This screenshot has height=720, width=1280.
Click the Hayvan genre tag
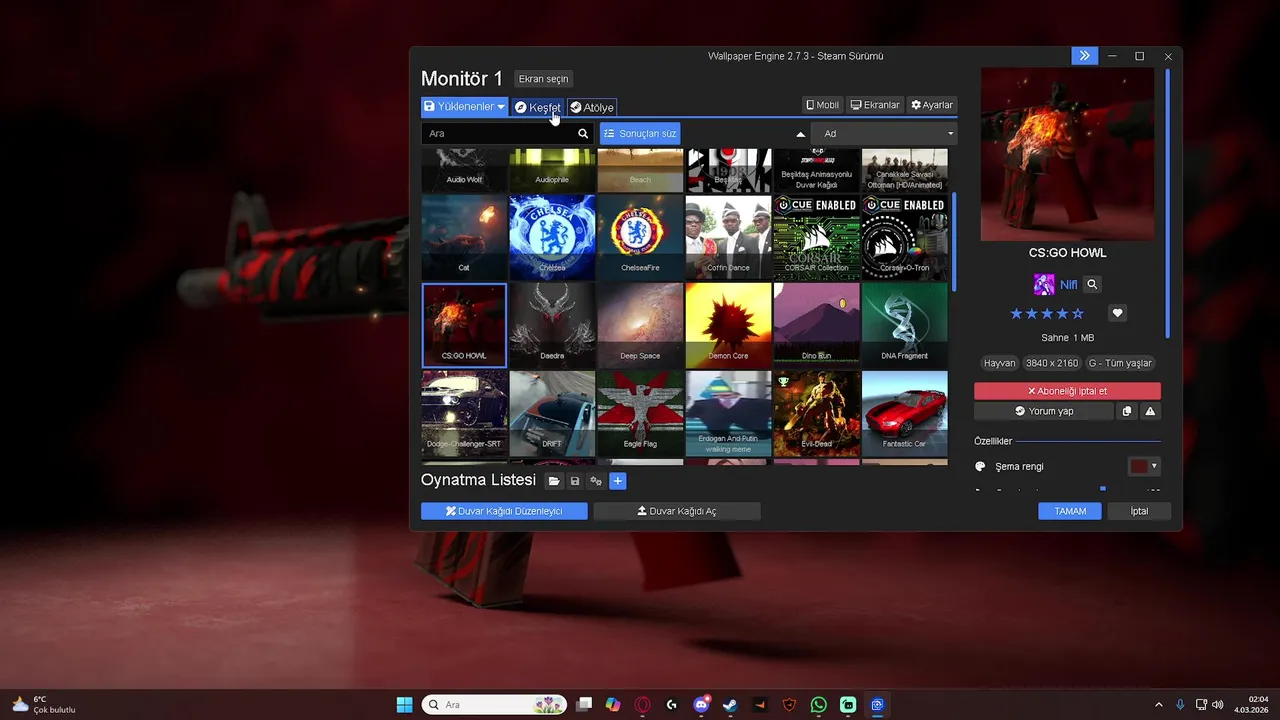pyautogui.click(x=999, y=363)
